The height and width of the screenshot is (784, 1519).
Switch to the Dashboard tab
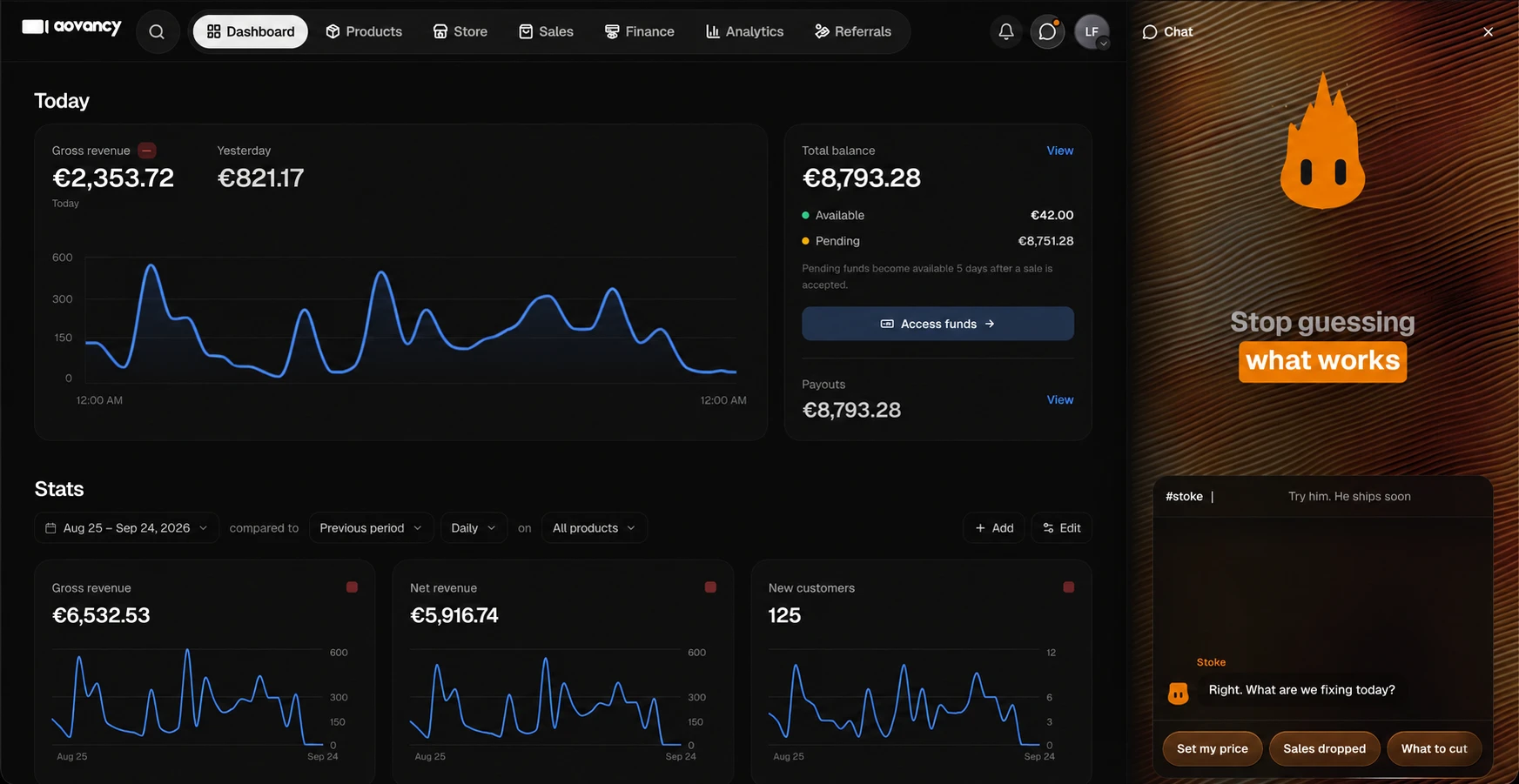coord(251,31)
